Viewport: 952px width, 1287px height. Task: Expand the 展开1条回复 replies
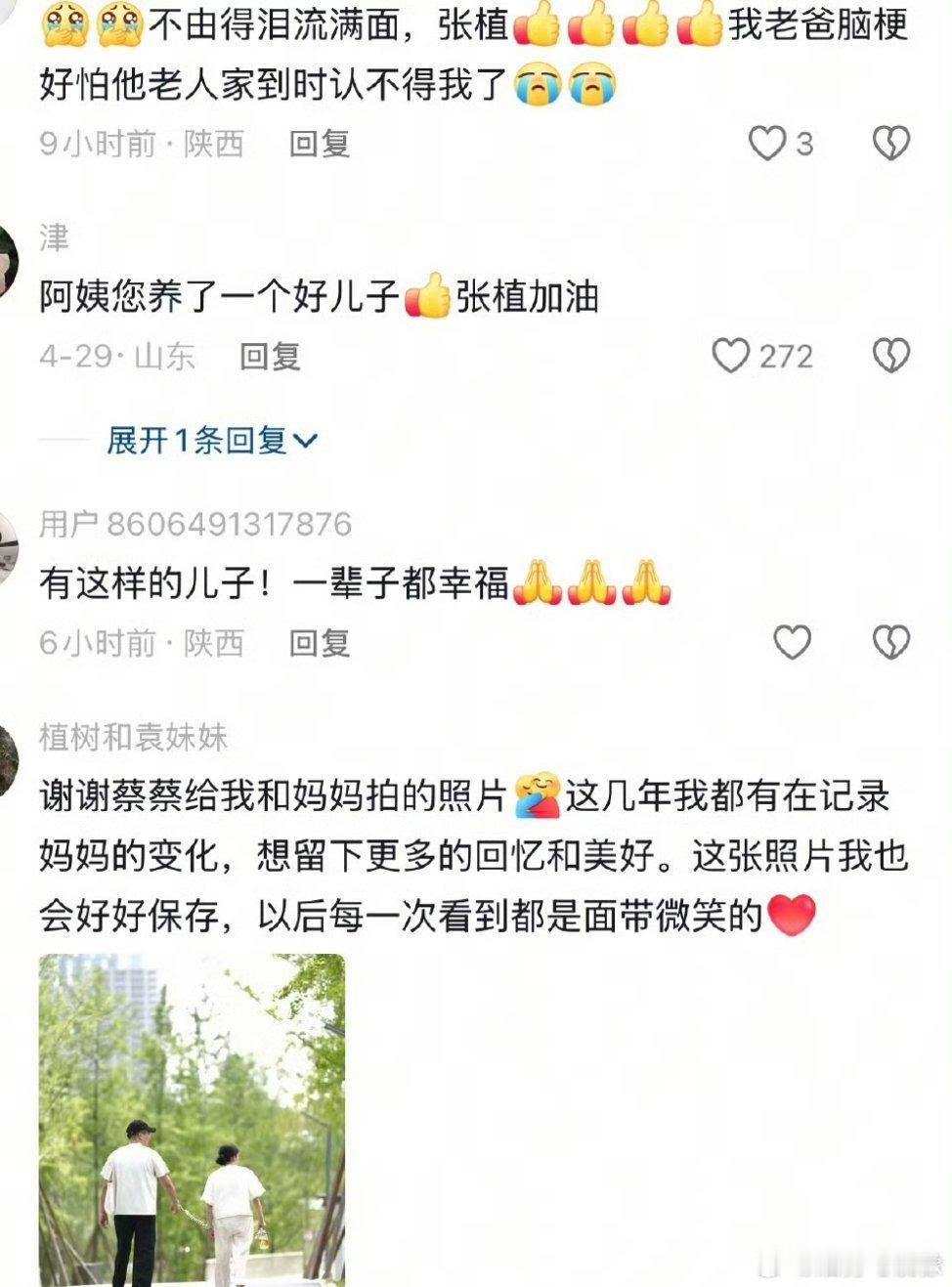212,441
